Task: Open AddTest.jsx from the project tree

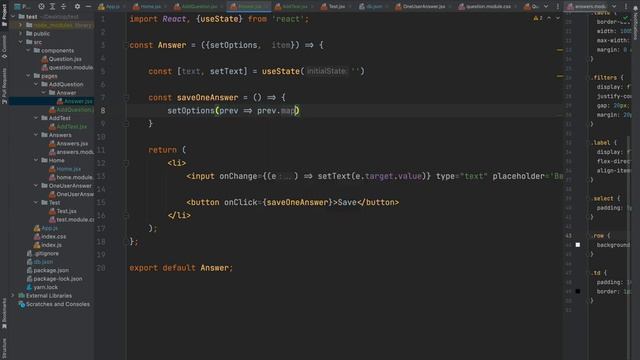Action: click(68, 127)
